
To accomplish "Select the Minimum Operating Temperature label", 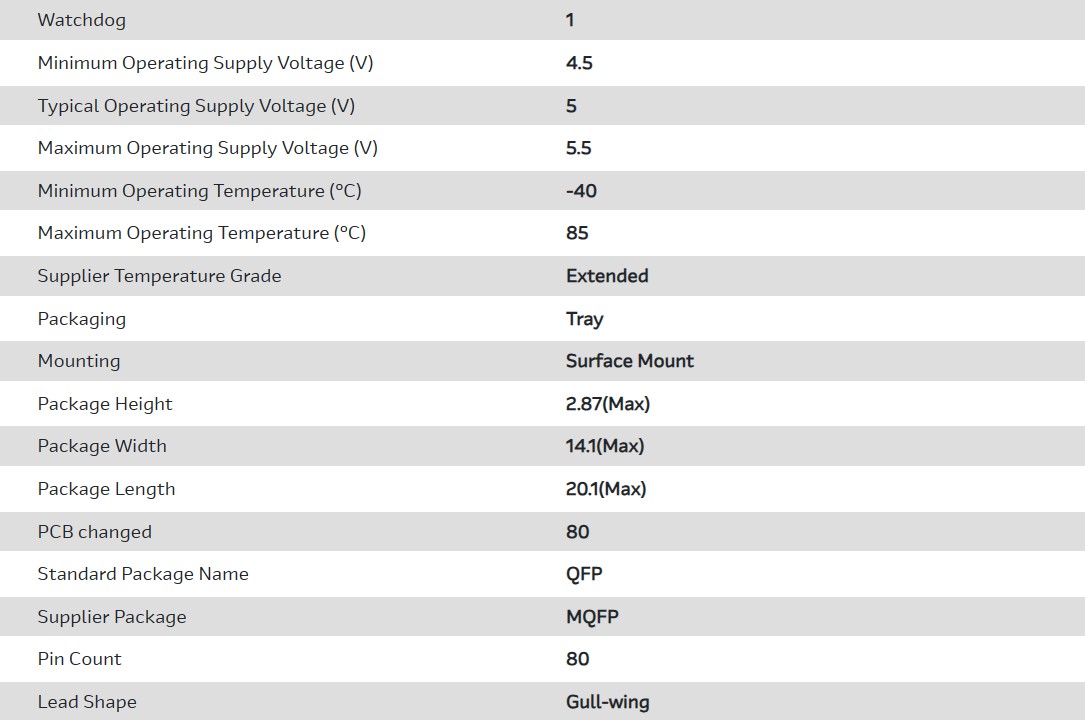I will click(x=200, y=191).
